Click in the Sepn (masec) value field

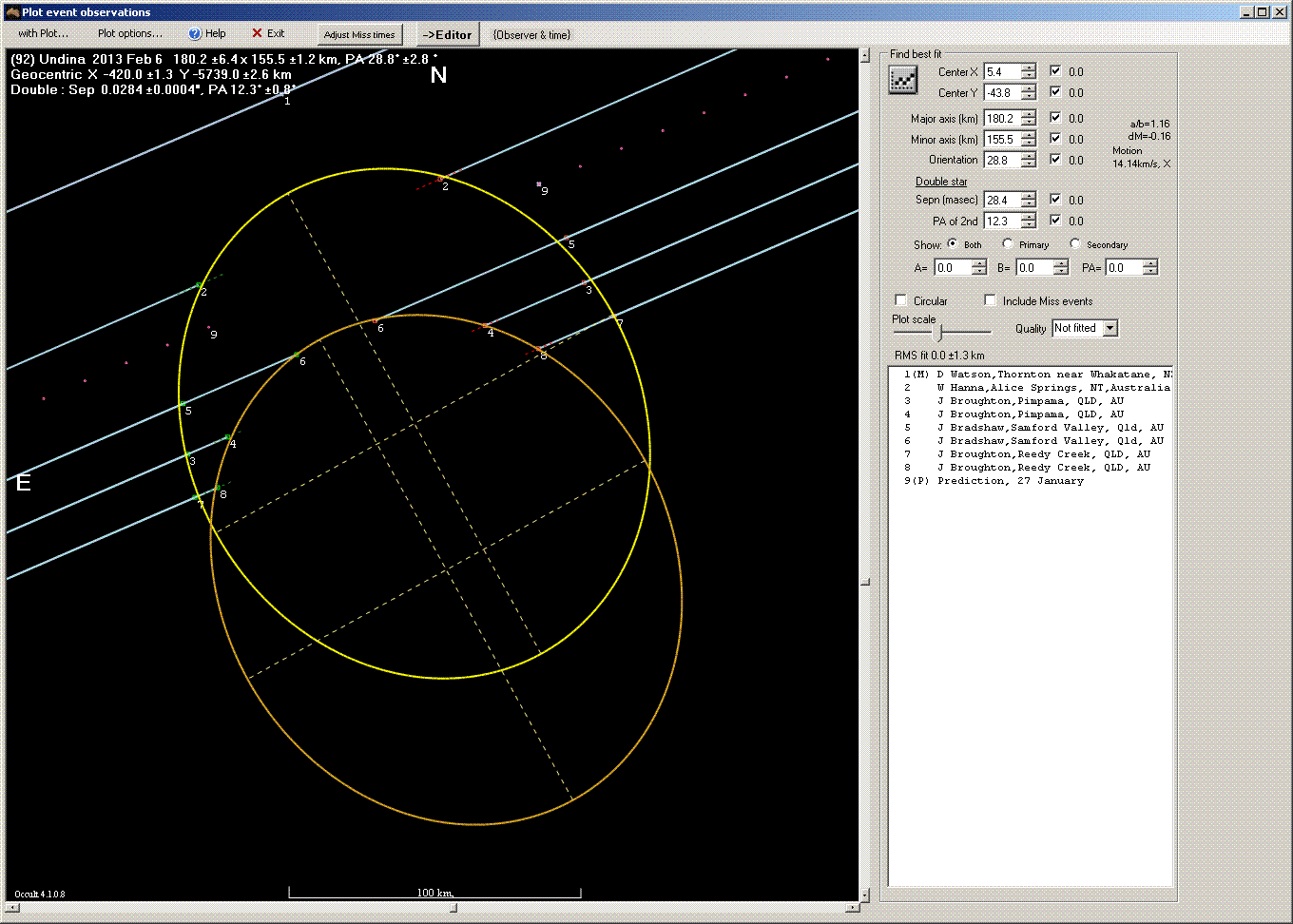1002,200
